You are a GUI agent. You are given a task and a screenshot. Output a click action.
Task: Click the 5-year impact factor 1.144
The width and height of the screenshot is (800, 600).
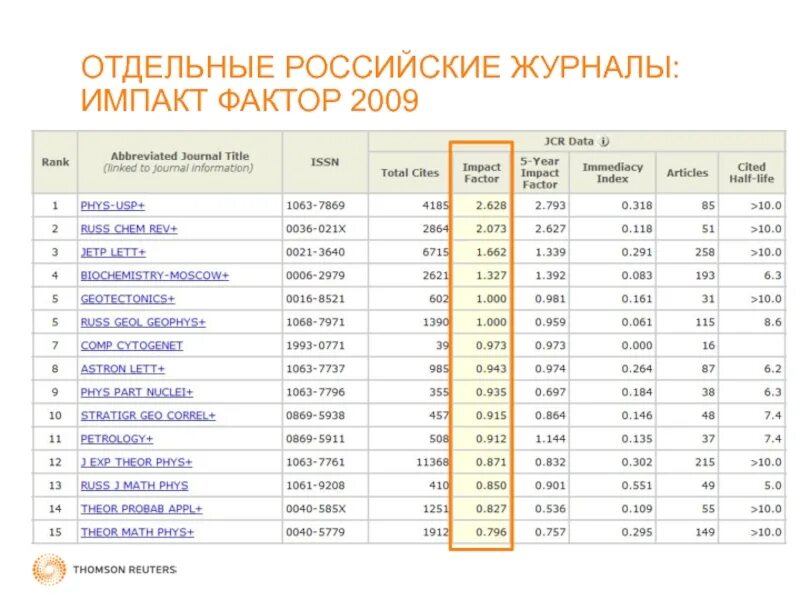551,439
